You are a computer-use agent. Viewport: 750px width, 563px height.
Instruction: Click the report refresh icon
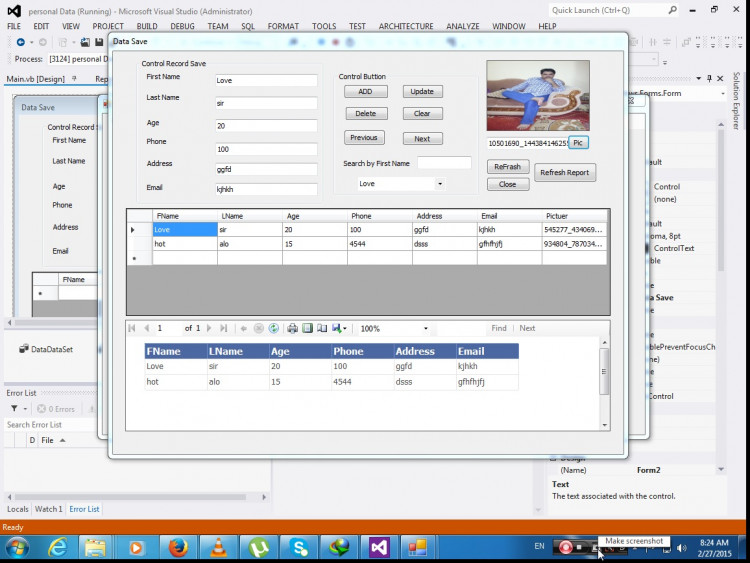[273, 328]
